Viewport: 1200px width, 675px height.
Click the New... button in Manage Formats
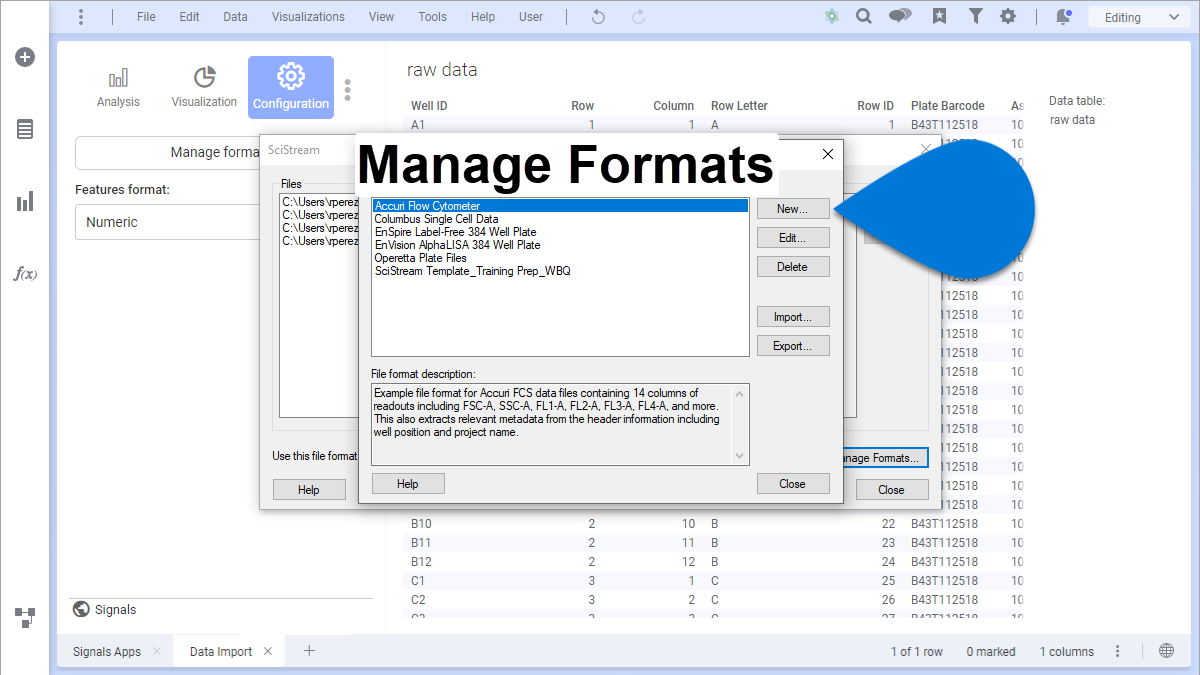click(793, 209)
